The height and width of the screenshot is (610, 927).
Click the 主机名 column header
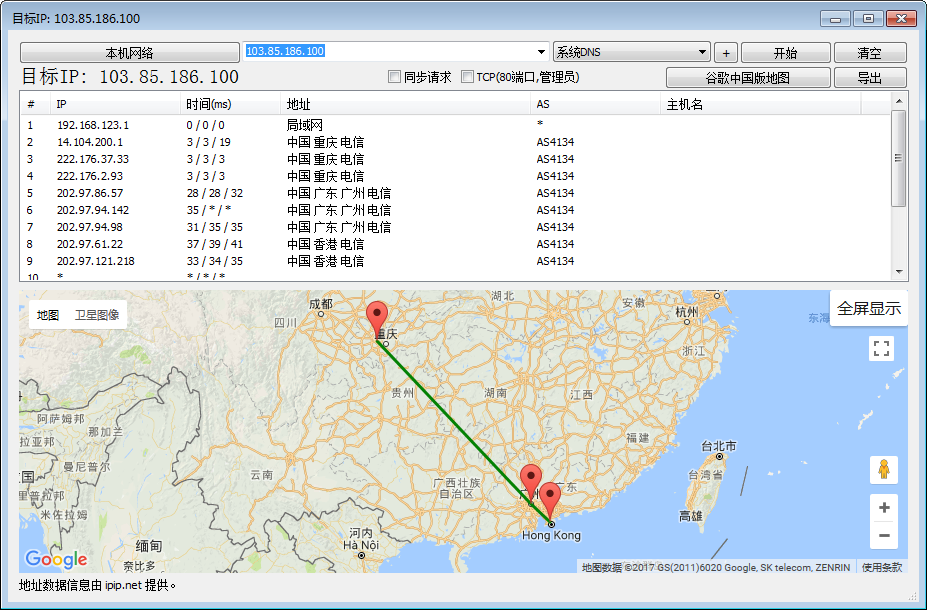[x=761, y=104]
